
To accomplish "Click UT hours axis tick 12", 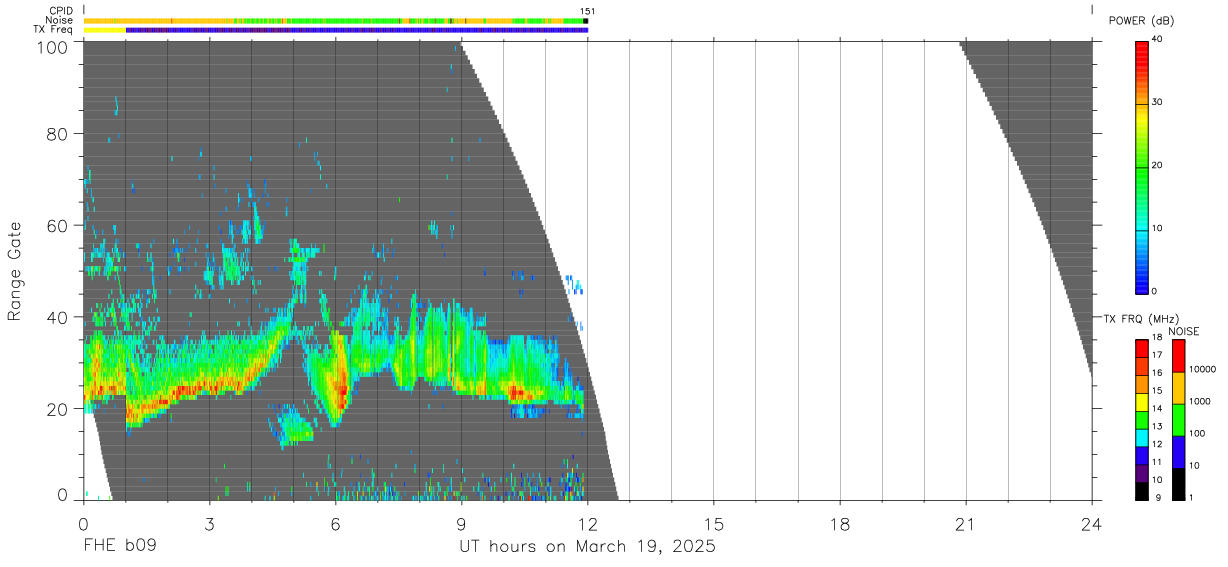I will tap(587, 523).
